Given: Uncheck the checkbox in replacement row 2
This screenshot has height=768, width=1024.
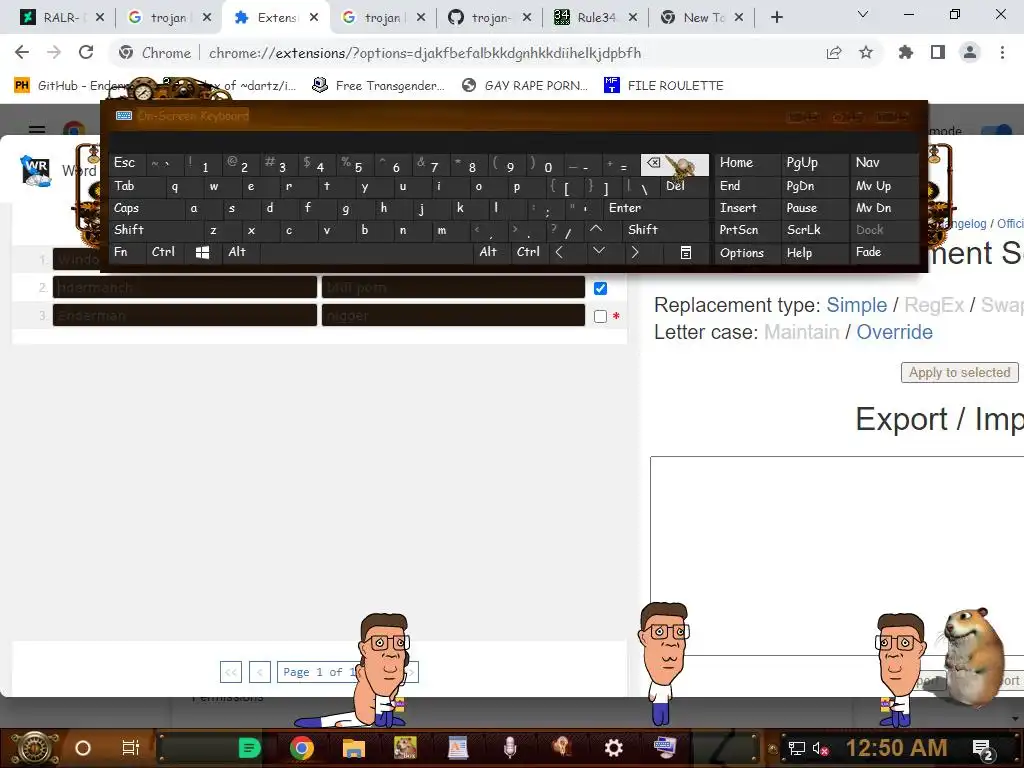Looking at the screenshot, I should (x=600, y=288).
